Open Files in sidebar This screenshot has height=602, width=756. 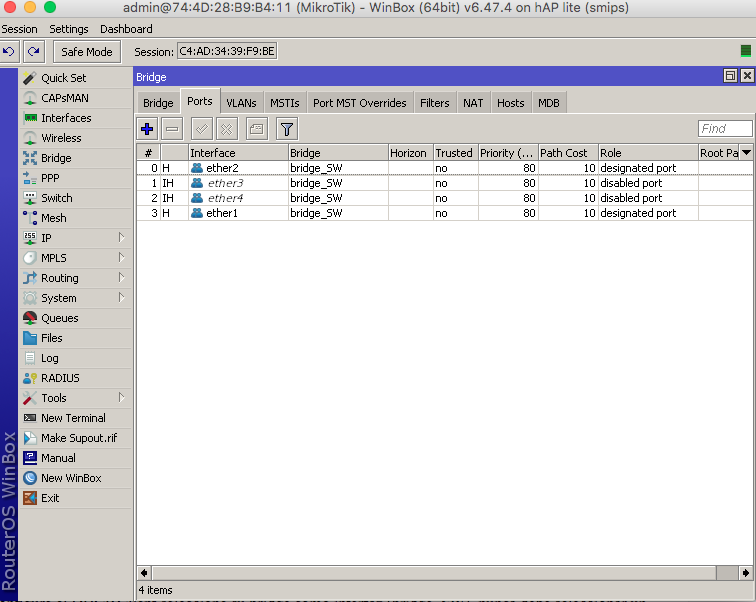click(x=75, y=338)
